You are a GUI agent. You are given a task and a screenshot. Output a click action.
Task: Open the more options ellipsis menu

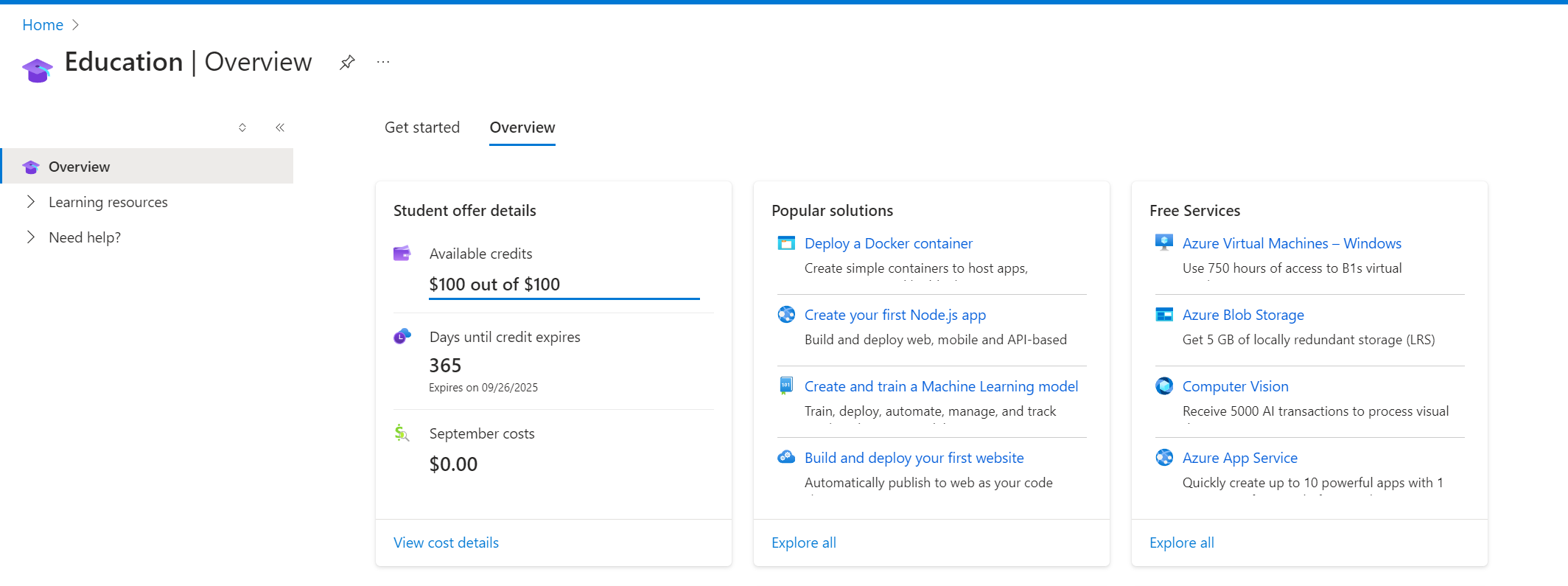[x=383, y=63]
